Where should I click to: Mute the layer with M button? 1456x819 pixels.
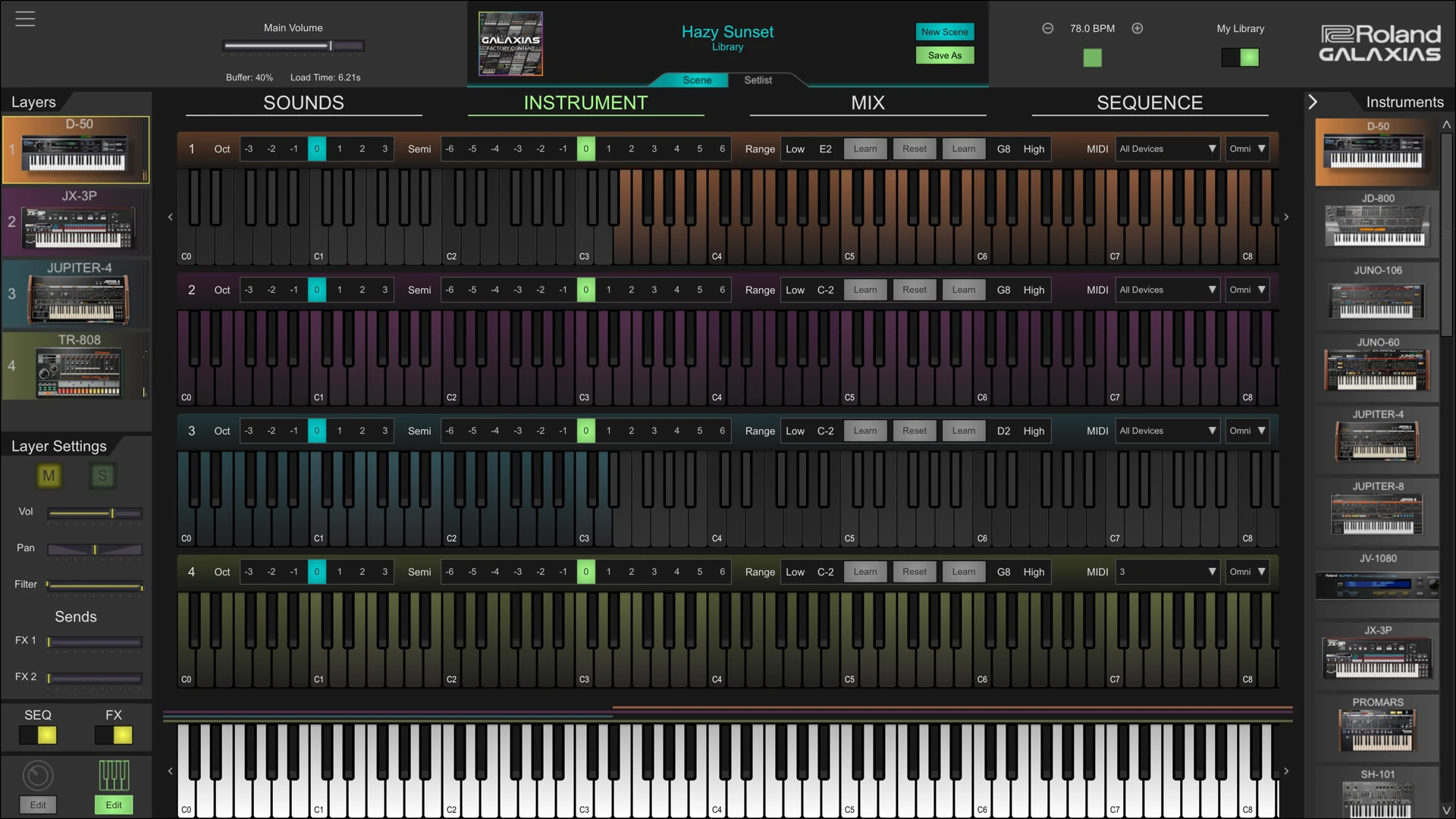coord(49,476)
